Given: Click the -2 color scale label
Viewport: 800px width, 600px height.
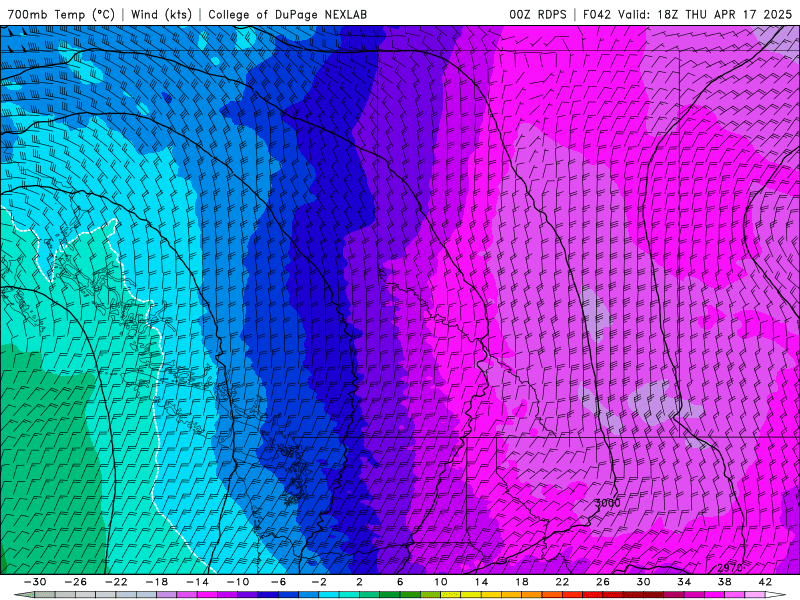Looking at the screenshot, I should [319, 582].
